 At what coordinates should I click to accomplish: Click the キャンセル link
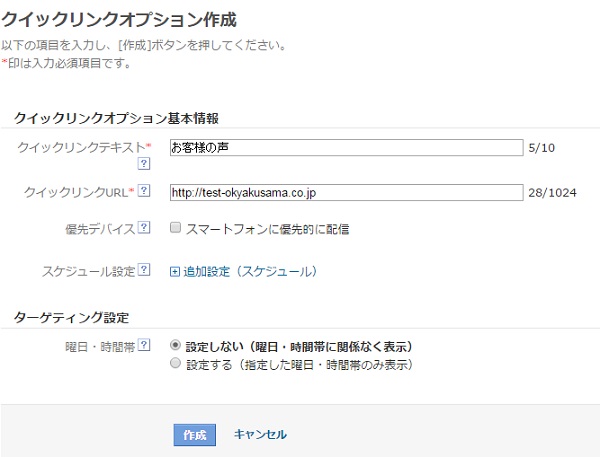click(x=260, y=434)
